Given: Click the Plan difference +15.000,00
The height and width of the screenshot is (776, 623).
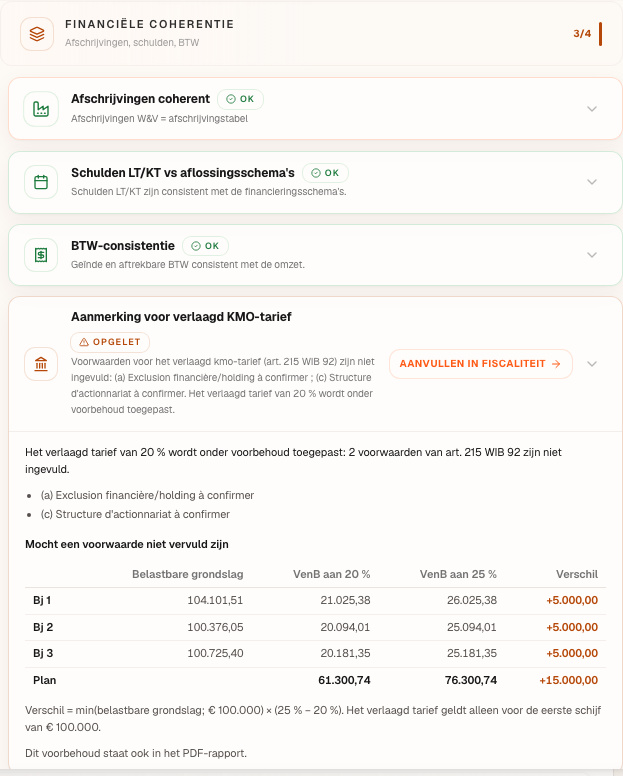Looking at the screenshot, I should [569, 680].
